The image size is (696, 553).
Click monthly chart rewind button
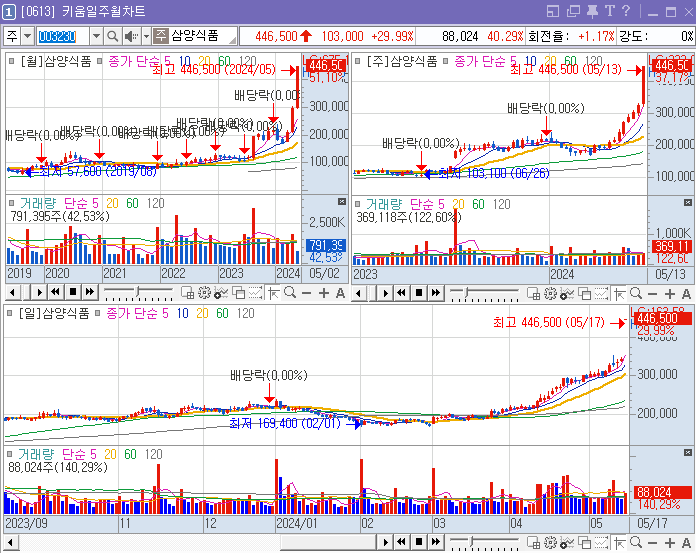[55, 292]
